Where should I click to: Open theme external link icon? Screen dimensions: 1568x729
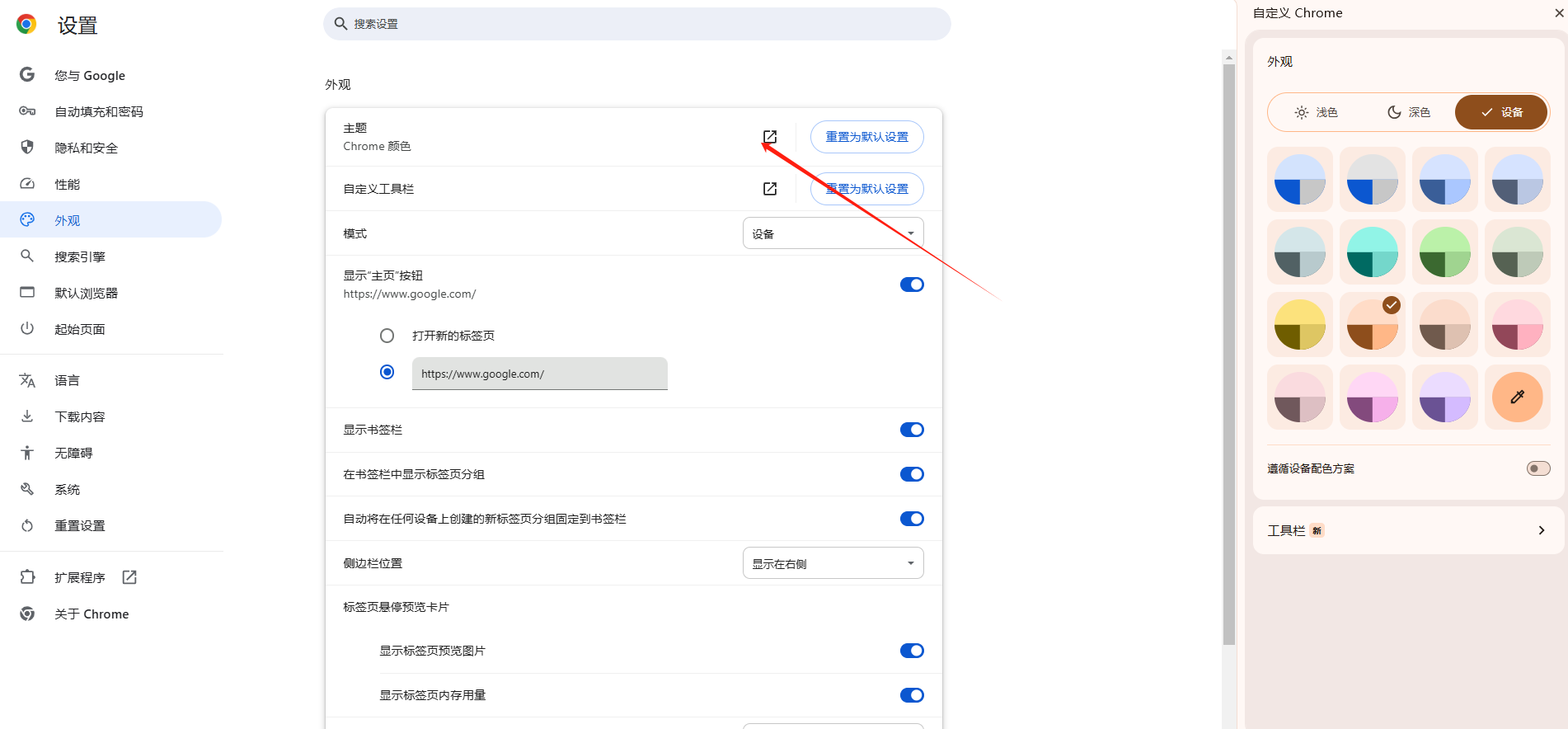click(x=770, y=137)
